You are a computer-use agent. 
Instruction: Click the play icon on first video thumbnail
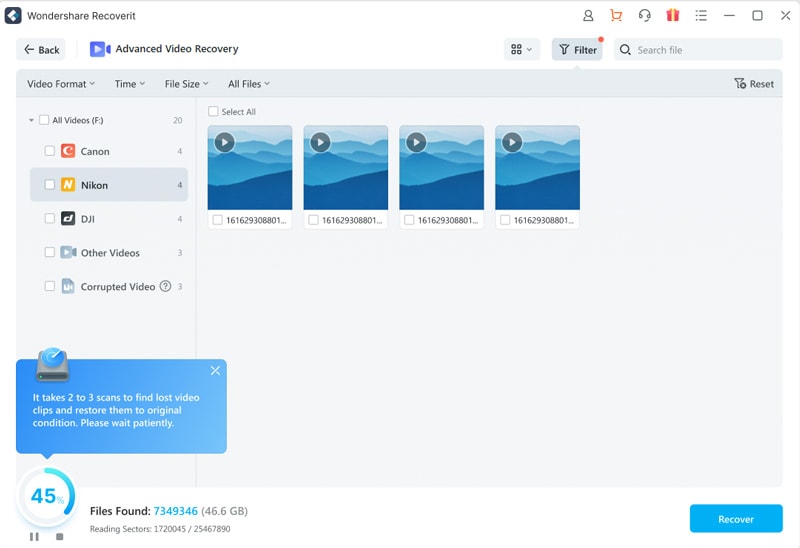point(224,142)
